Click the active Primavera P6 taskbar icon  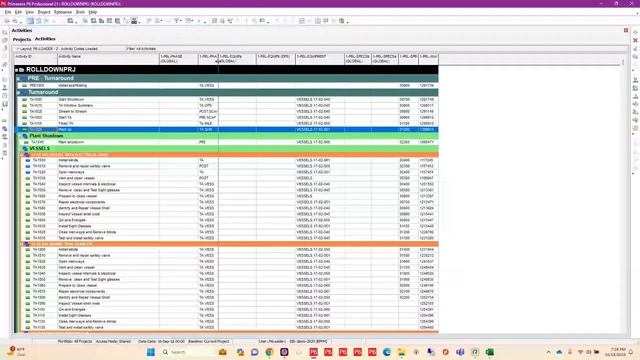click(x=313, y=352)
